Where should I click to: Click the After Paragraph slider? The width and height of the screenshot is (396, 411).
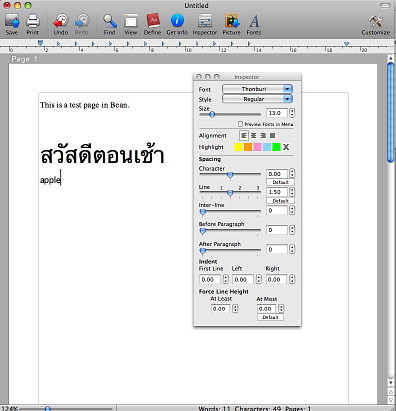(x=230, y=250)
